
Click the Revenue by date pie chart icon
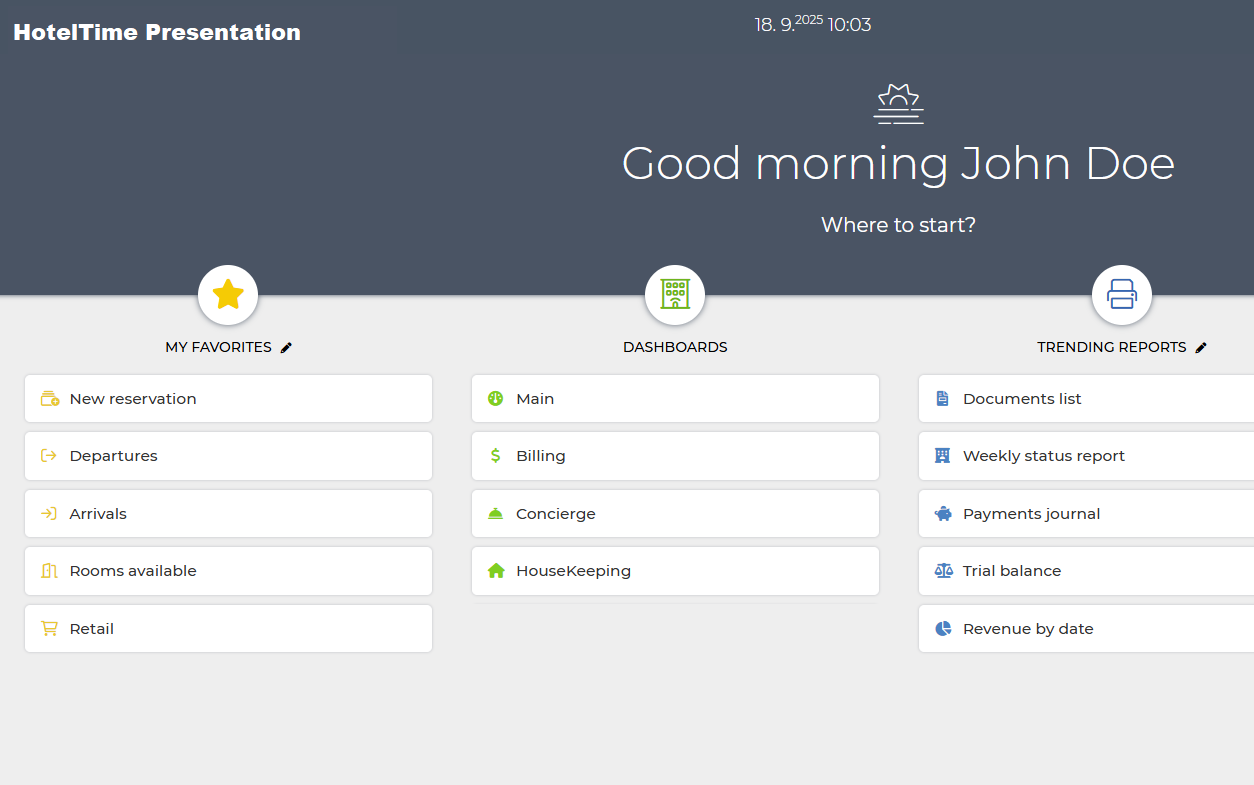(942, 629)
